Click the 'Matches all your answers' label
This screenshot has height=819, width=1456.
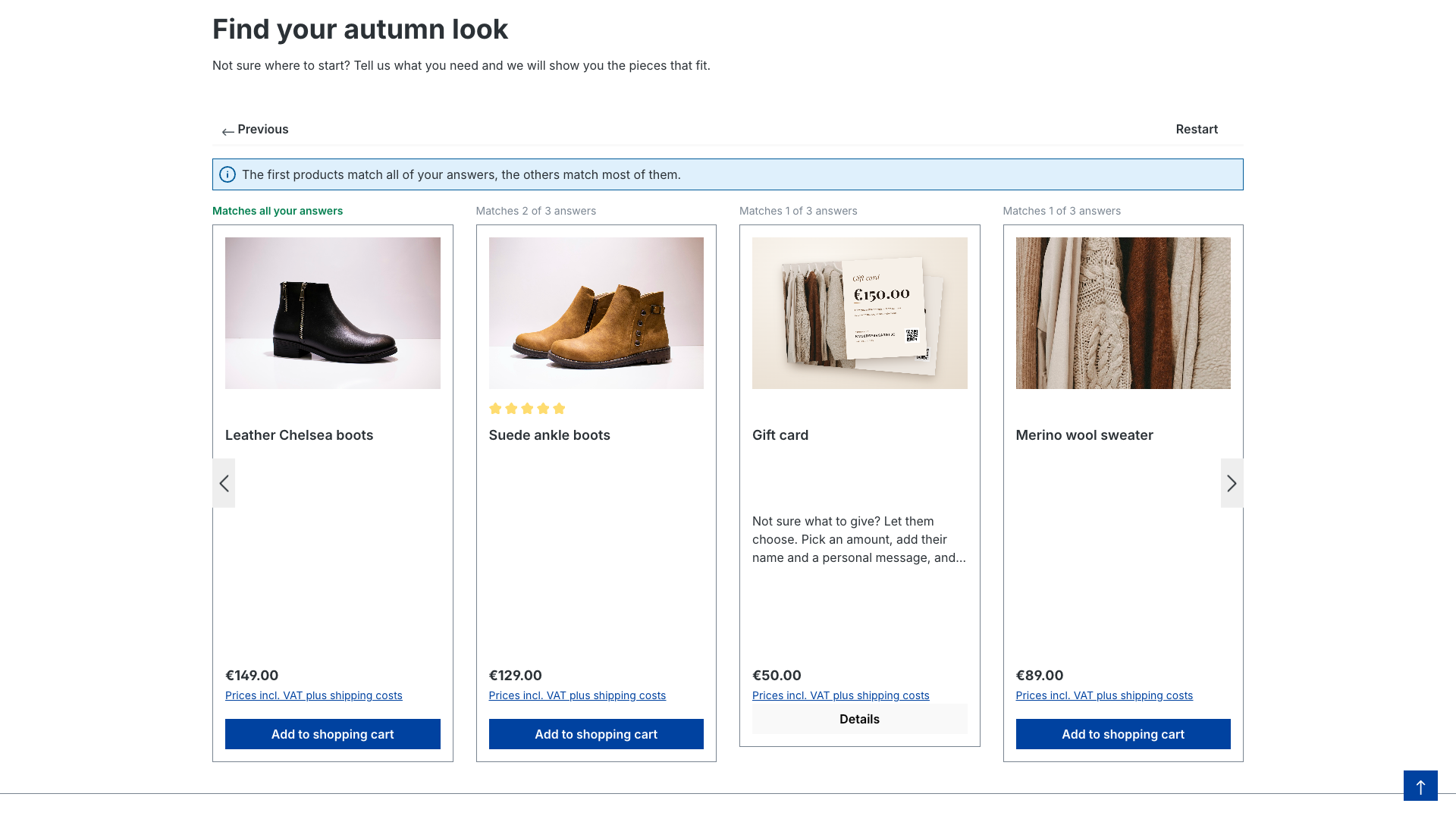278,211
